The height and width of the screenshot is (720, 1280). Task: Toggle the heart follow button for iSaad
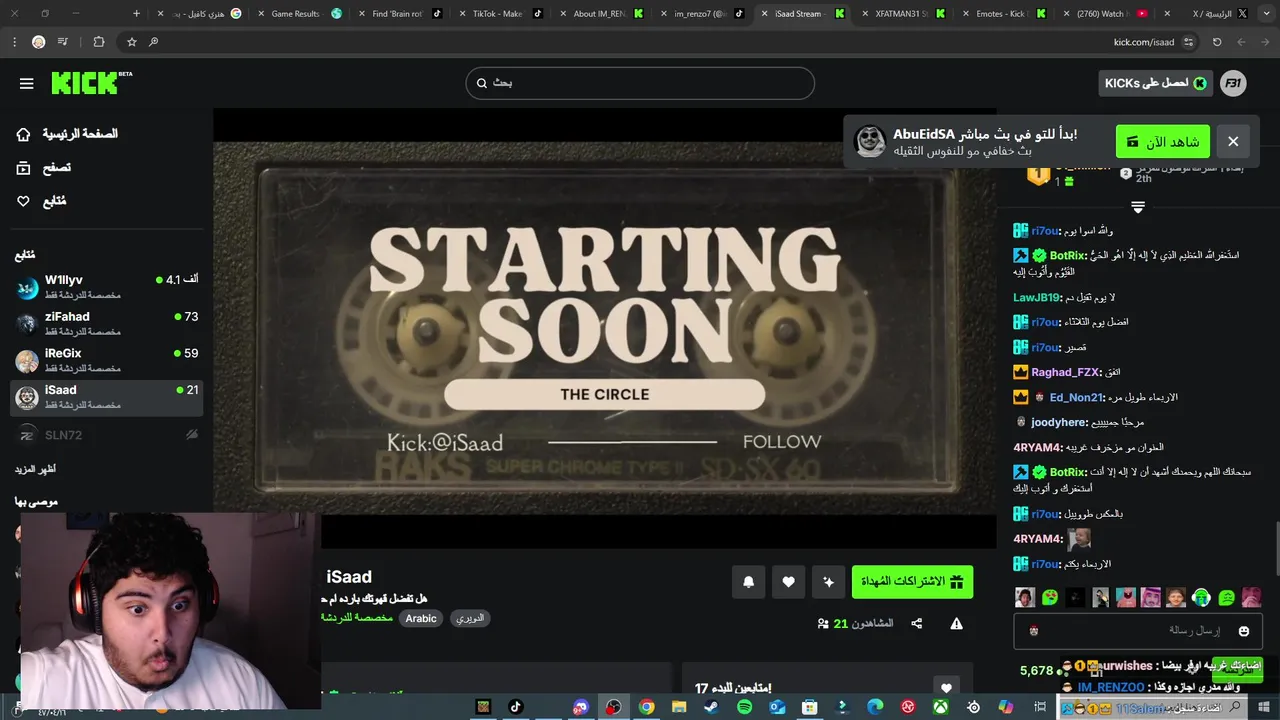point(788,582)
